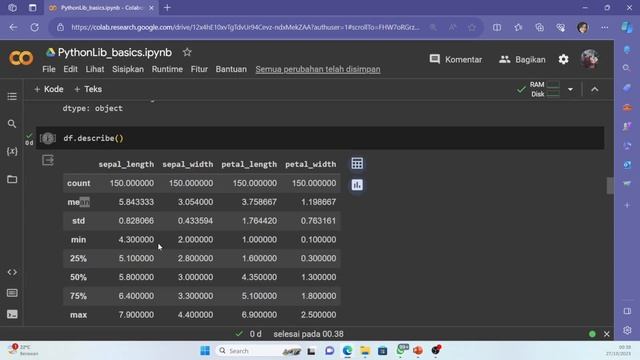Add page to browser favorites star
Image resolution: width=640 pixels, height=360 pixels.
472,27
